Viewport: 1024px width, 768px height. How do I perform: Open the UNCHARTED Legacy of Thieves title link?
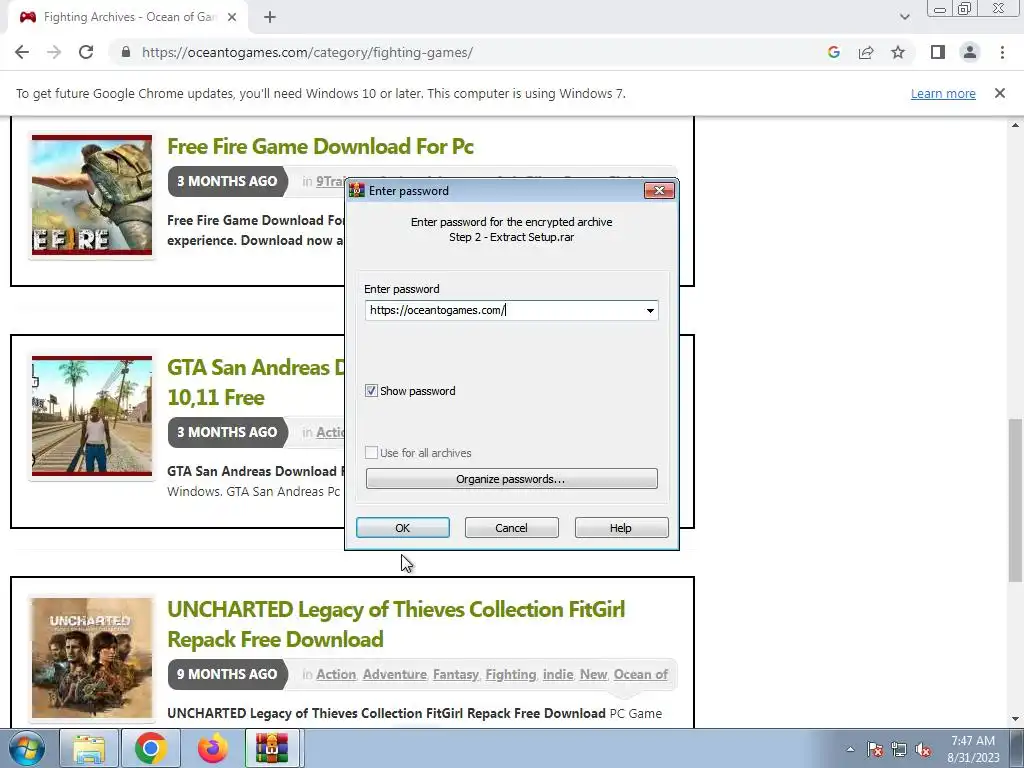click(x=396, y=624)
